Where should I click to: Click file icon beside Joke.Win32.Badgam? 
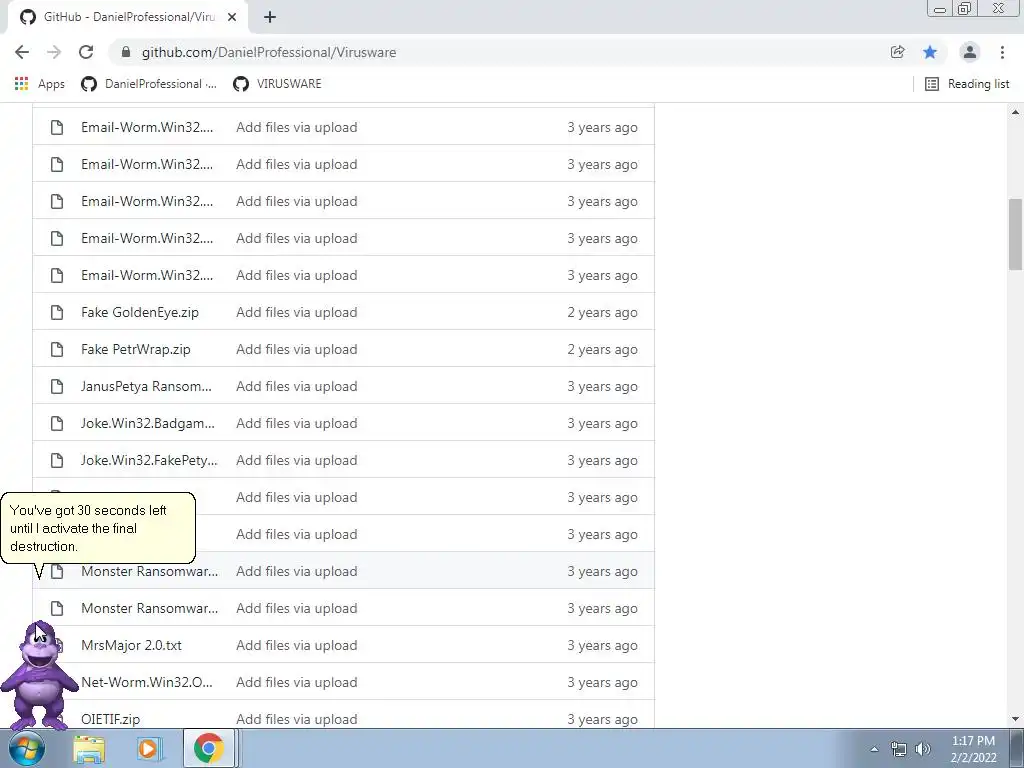[x=57, y=423]
